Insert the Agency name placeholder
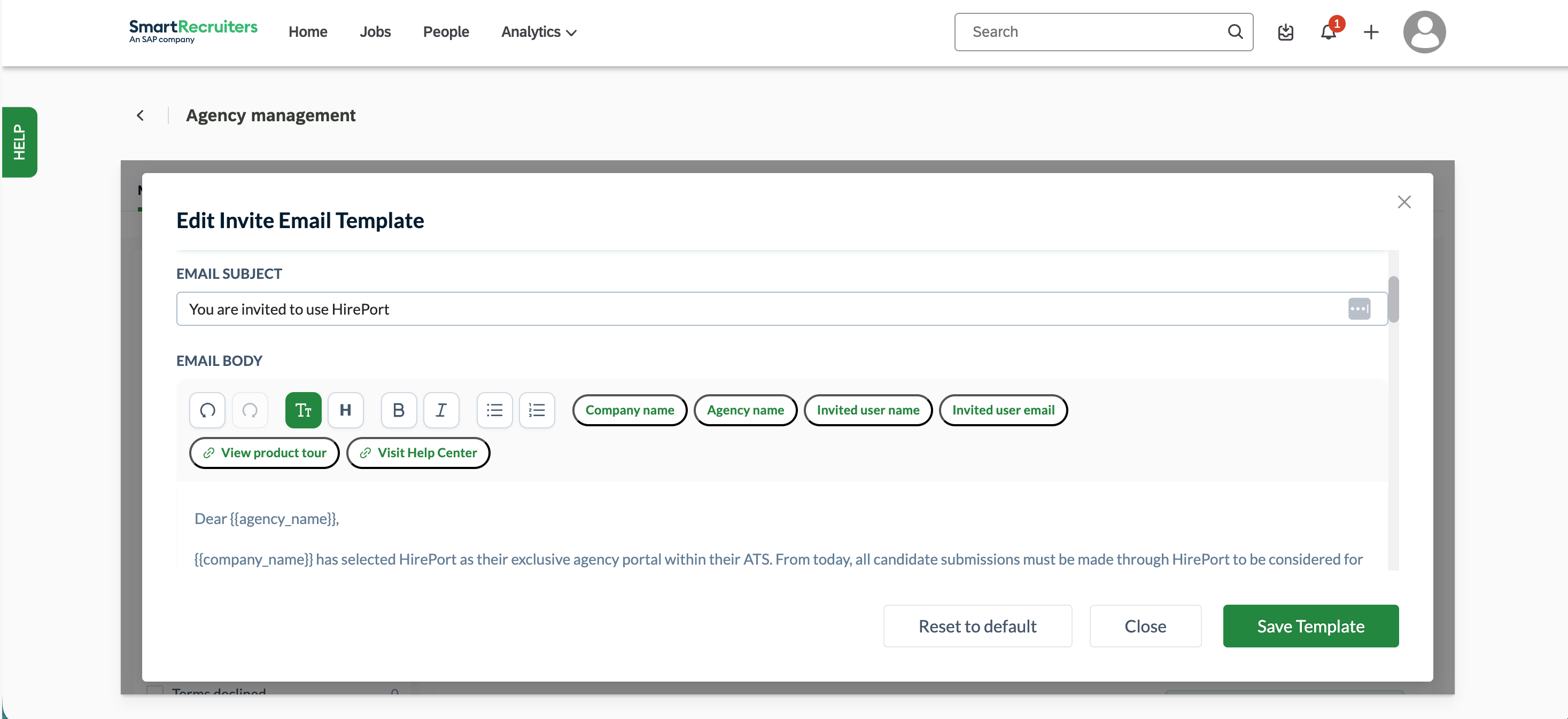Screen dimensions: 1568x719 pyautogui.click(x=746, y=410)
